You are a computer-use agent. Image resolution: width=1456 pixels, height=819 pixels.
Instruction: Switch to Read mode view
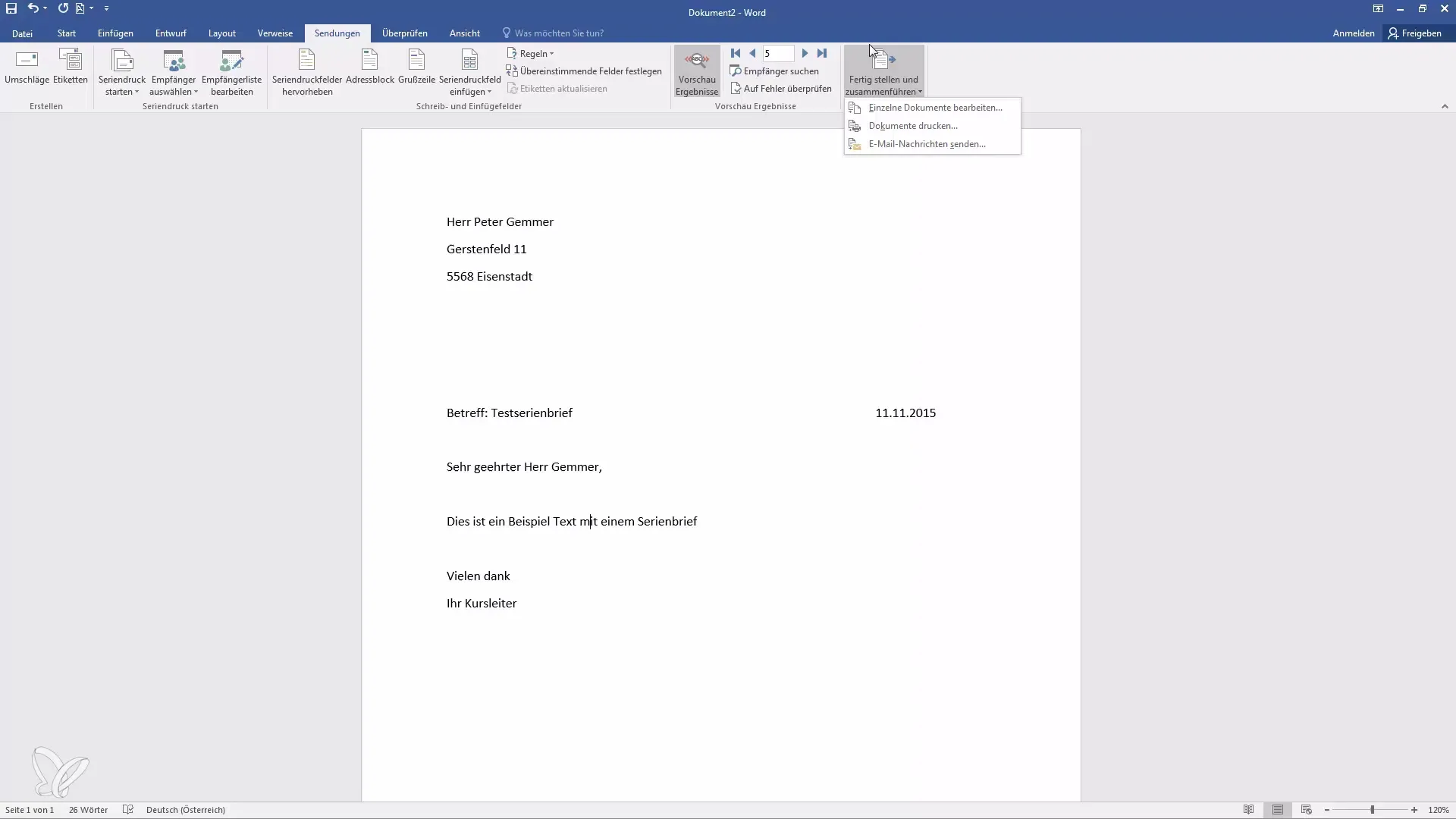pyautogui.click(x=1248, y=810)
